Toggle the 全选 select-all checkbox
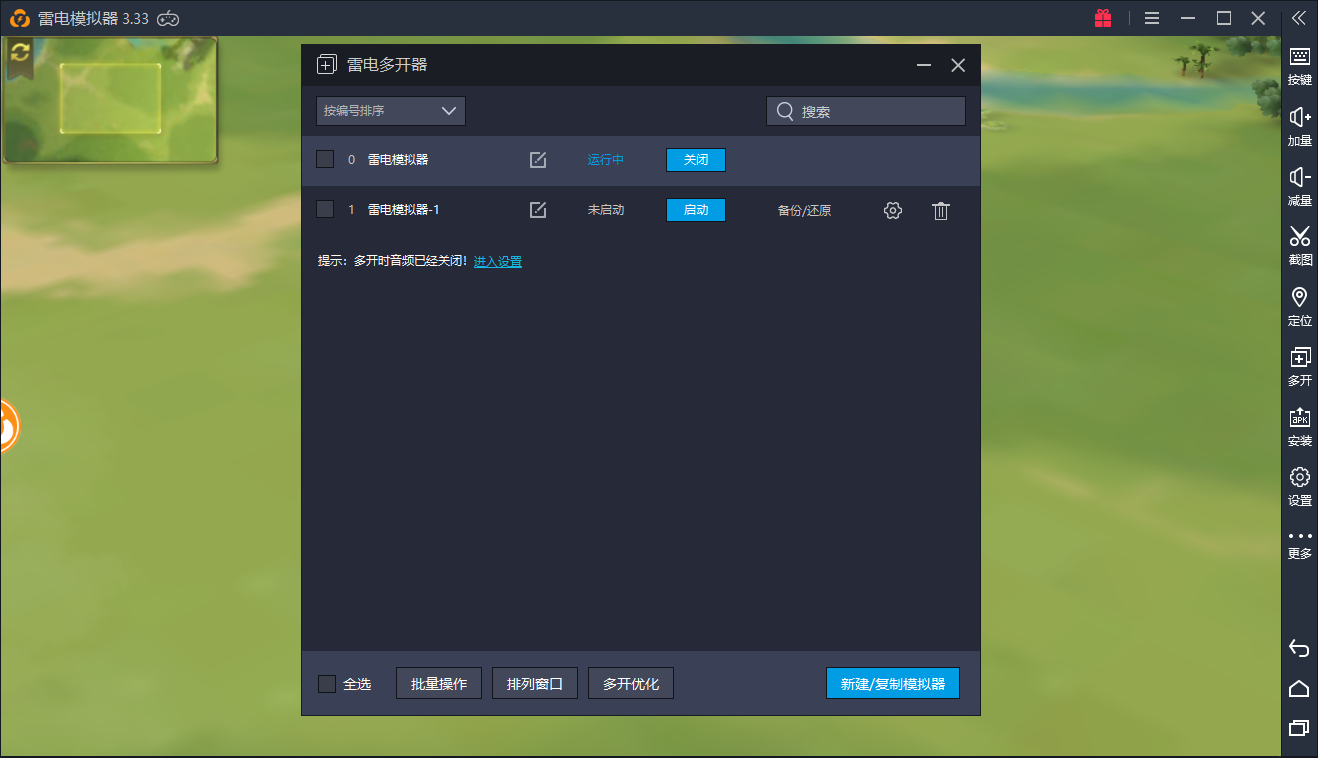 pos(327,684)
